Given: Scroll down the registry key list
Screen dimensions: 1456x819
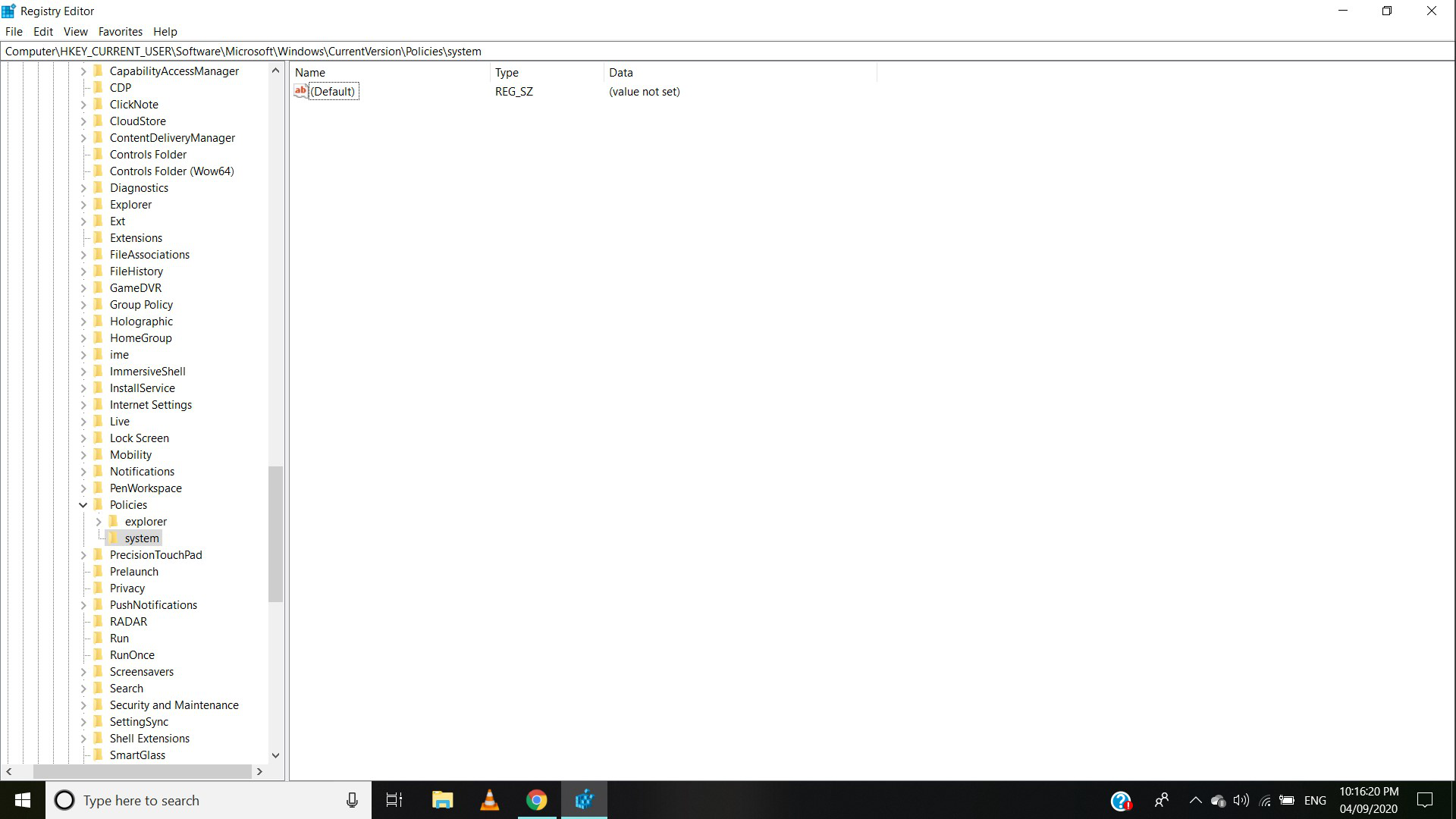Looking at the screenshot, I should (x=275, y=756).
